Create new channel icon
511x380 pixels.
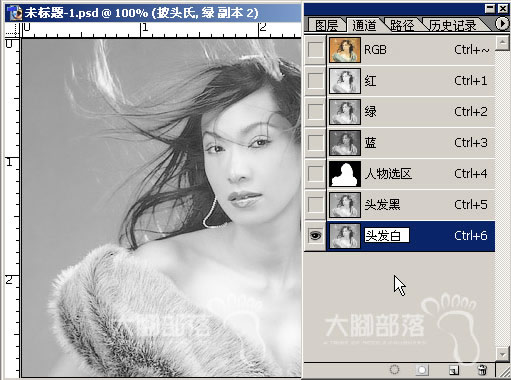click(x=454, y=370)
